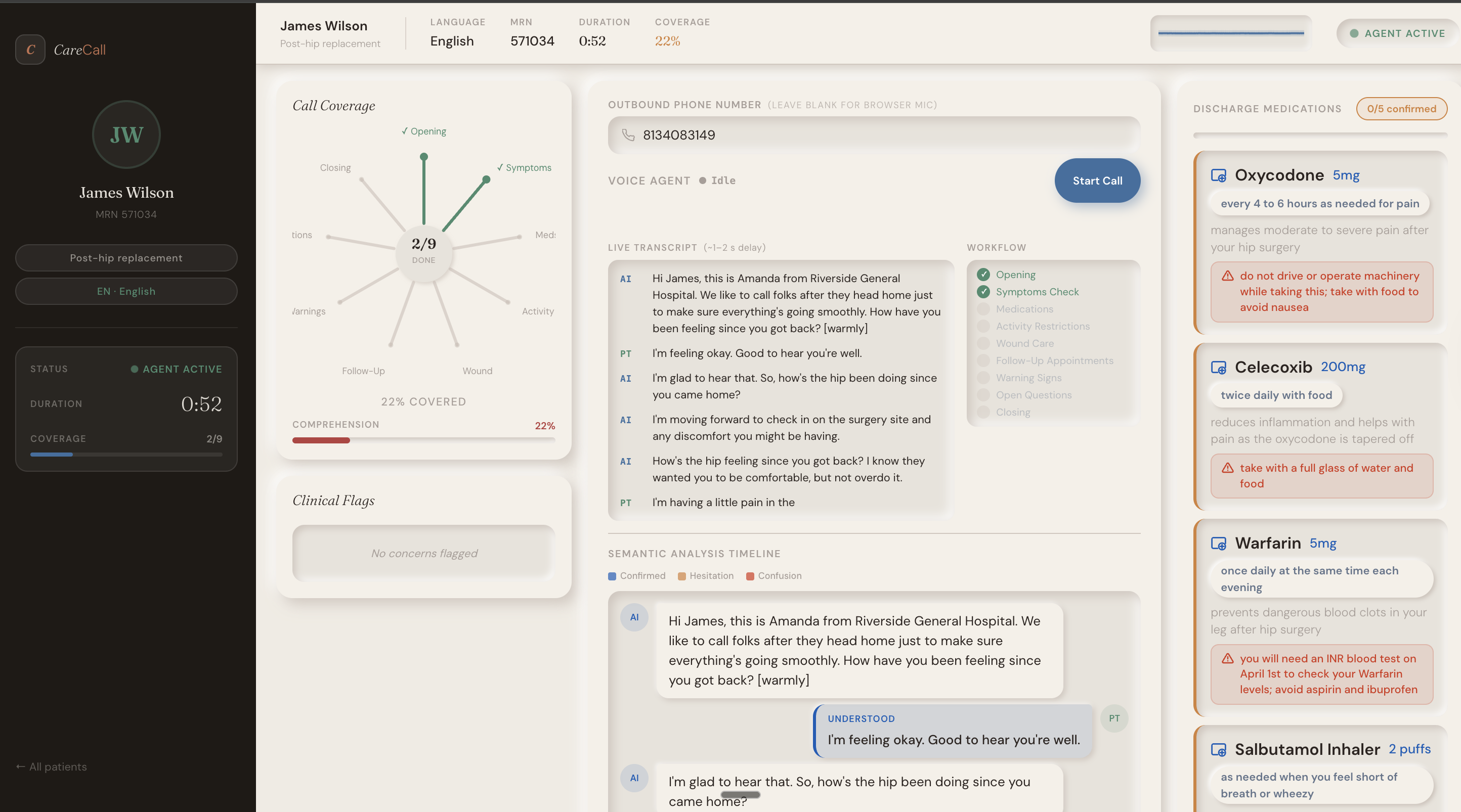Screen dimensions: 1461x812
Task: Click the Warfarin medication card icon
Action: [x=1218, y=543]
